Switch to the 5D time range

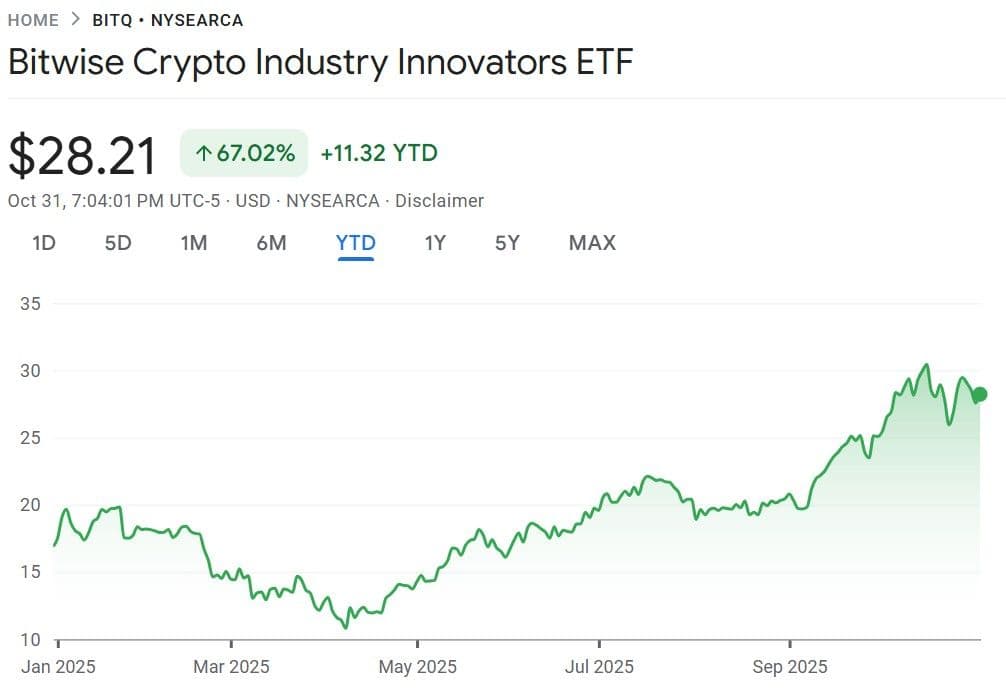118,243
